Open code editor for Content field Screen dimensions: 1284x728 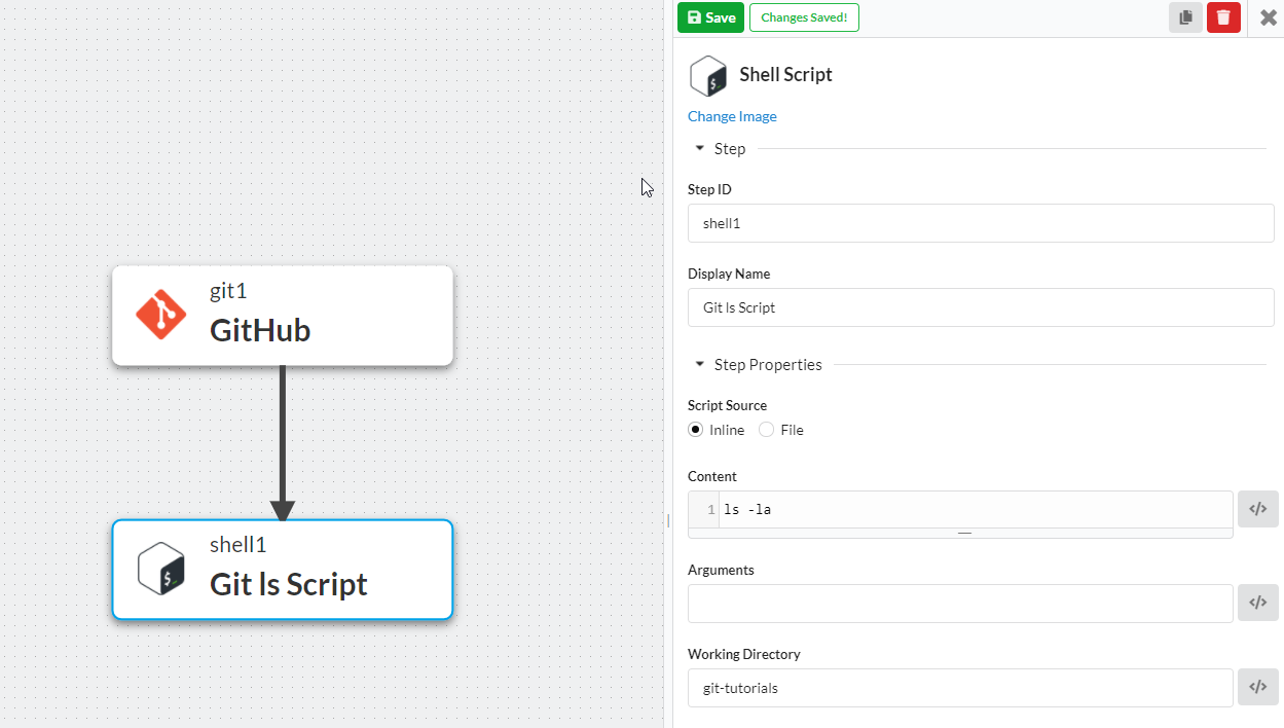point(1258,509)
